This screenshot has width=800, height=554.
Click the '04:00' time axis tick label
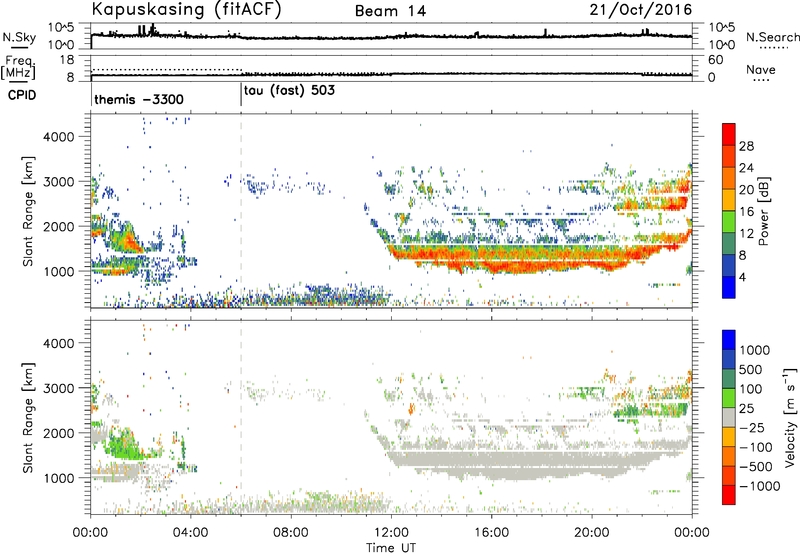[x=190, y=533]
